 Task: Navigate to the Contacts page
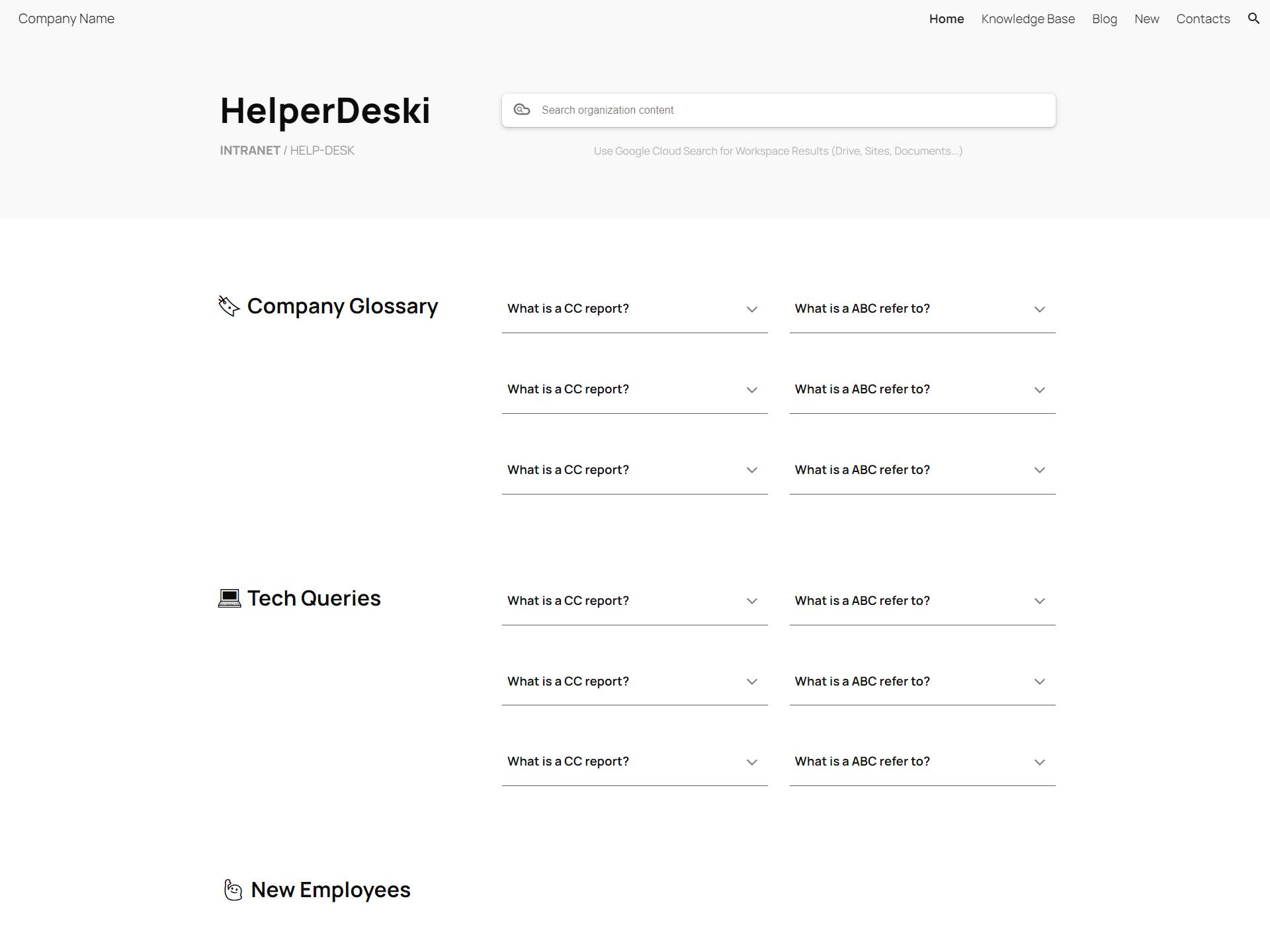(1203, 19)
